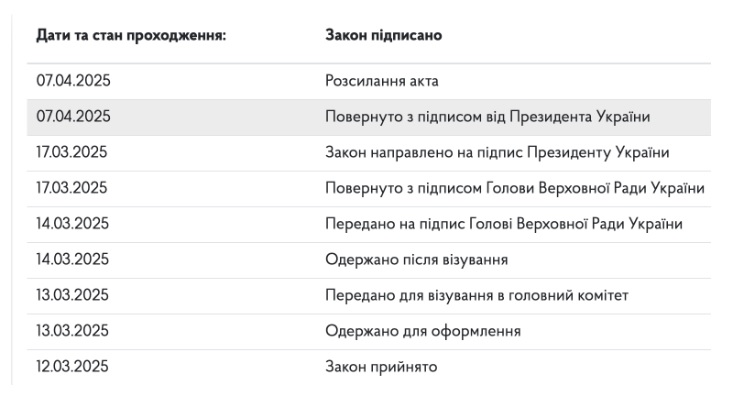Click the 'Розсилання акта' status row

coord(369,81)
